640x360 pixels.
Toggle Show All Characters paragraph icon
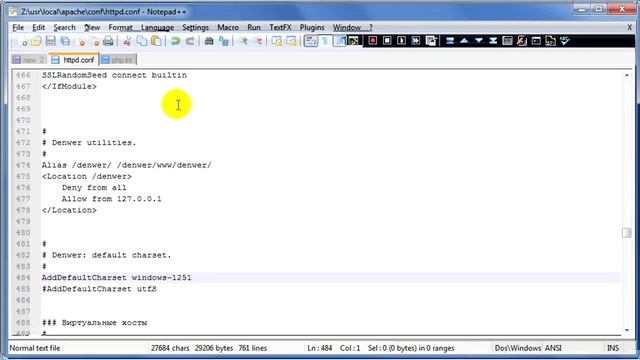tap(325, 41)
